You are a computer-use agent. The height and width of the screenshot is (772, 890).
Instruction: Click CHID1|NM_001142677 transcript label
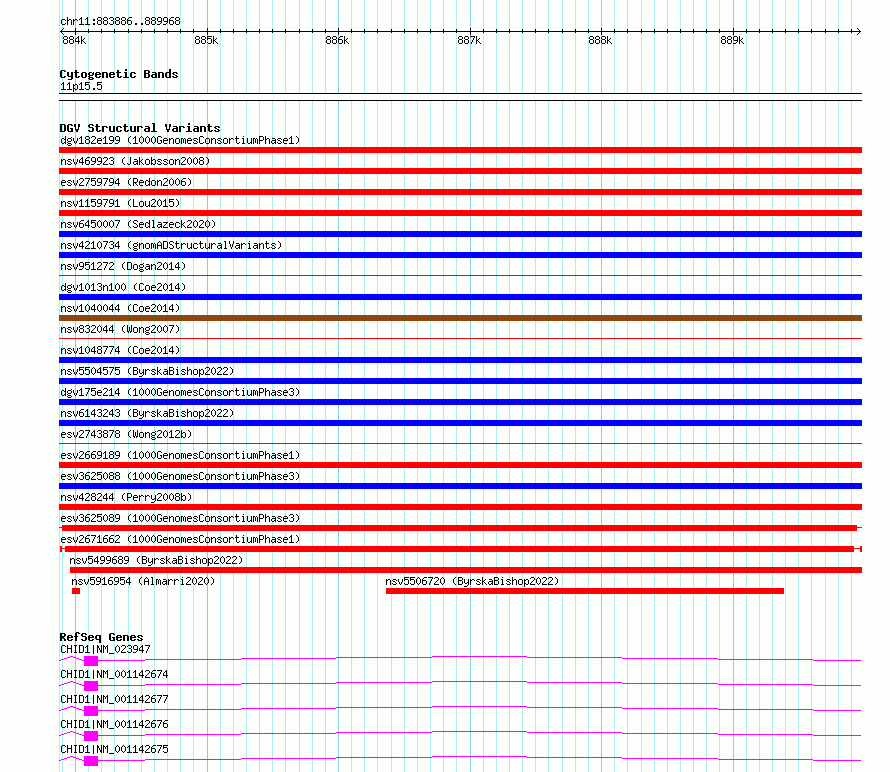114,699
